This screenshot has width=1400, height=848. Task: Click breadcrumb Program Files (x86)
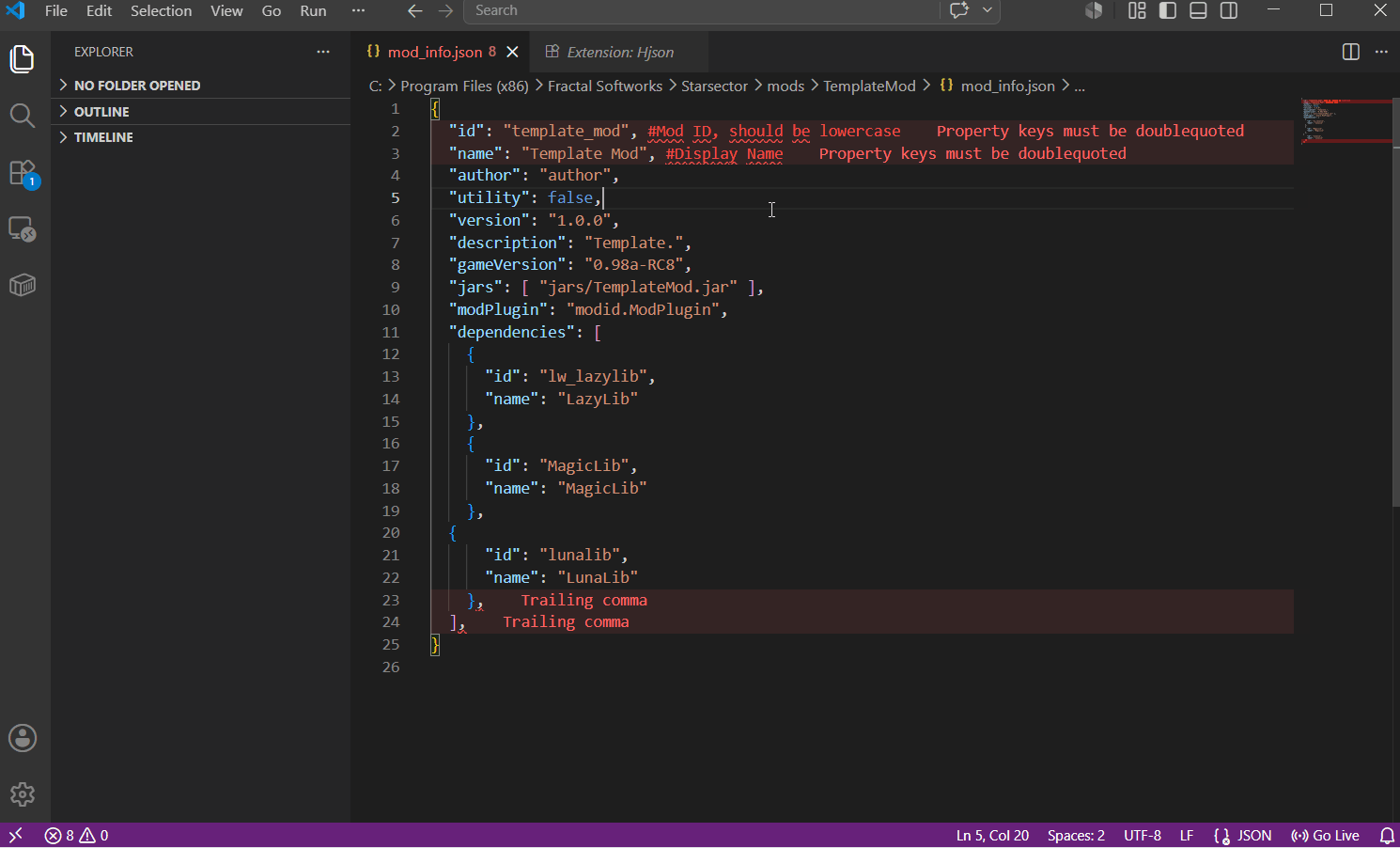pos(464,86)
